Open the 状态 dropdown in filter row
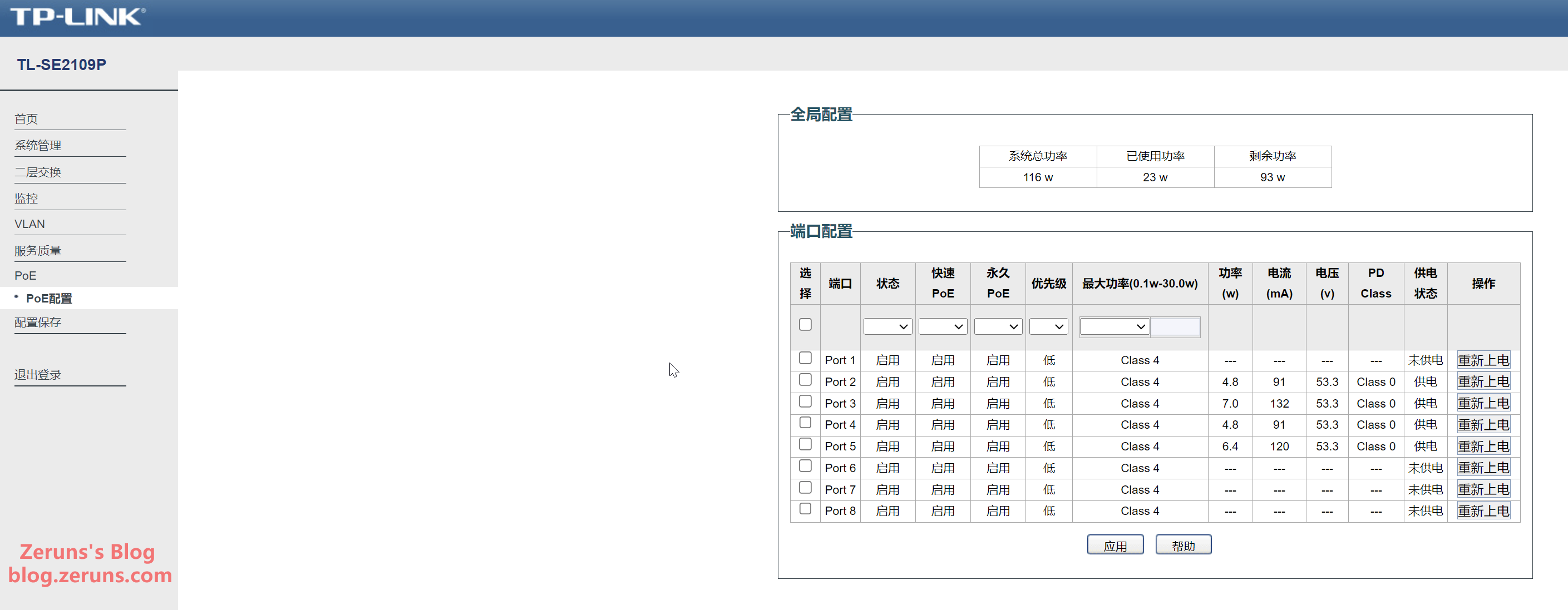 coord(887,326)
